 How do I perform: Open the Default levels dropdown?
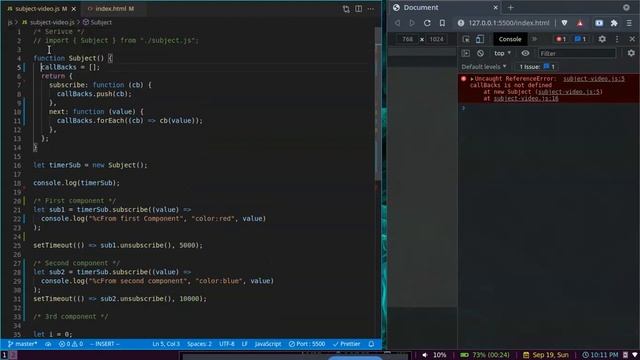click(484, 67)
